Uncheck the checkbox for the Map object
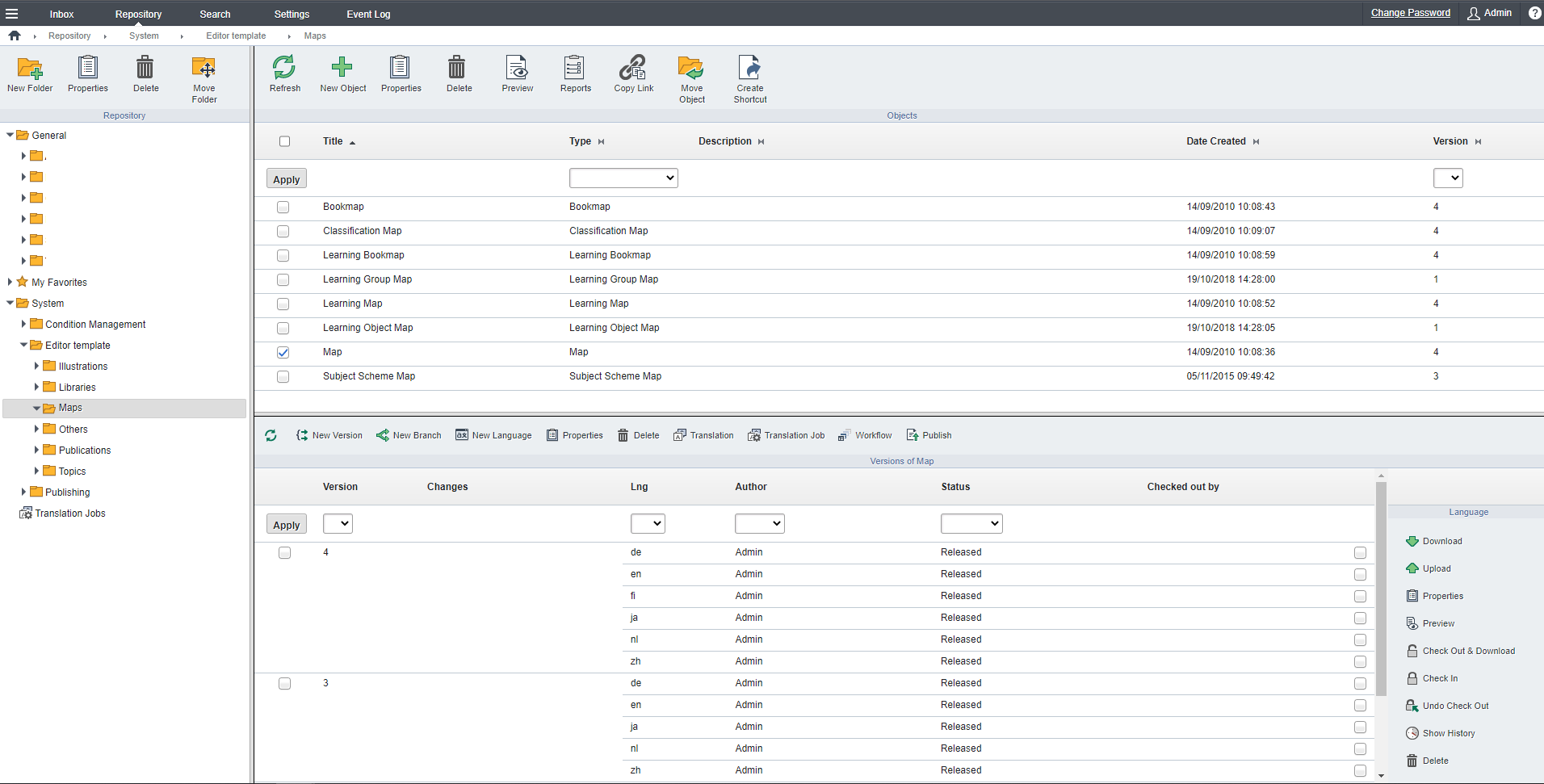 click(283, 353)
